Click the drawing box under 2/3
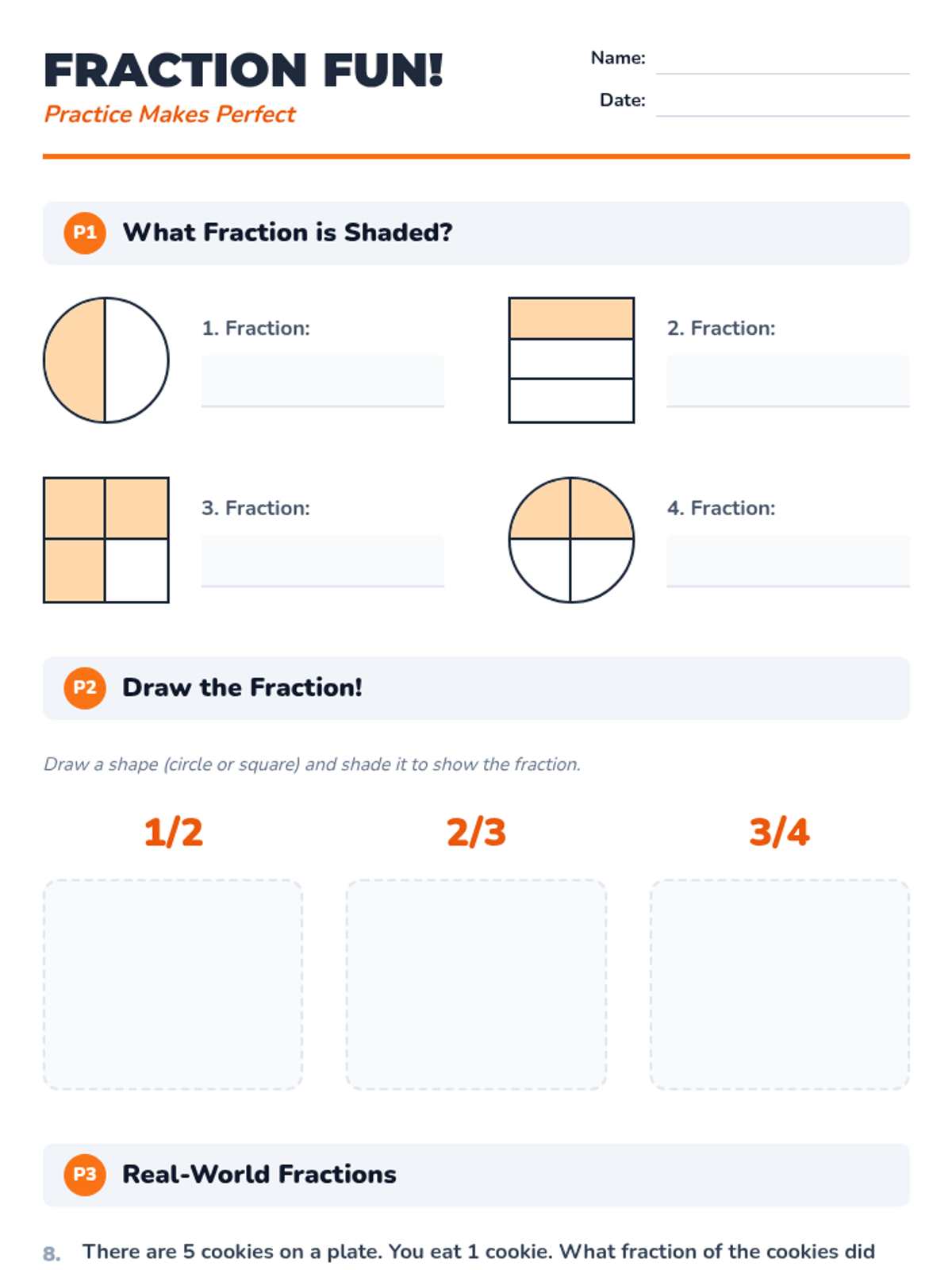Image resolution: width=952 pixels, height=1270 pixels. (x=476, y=984)
